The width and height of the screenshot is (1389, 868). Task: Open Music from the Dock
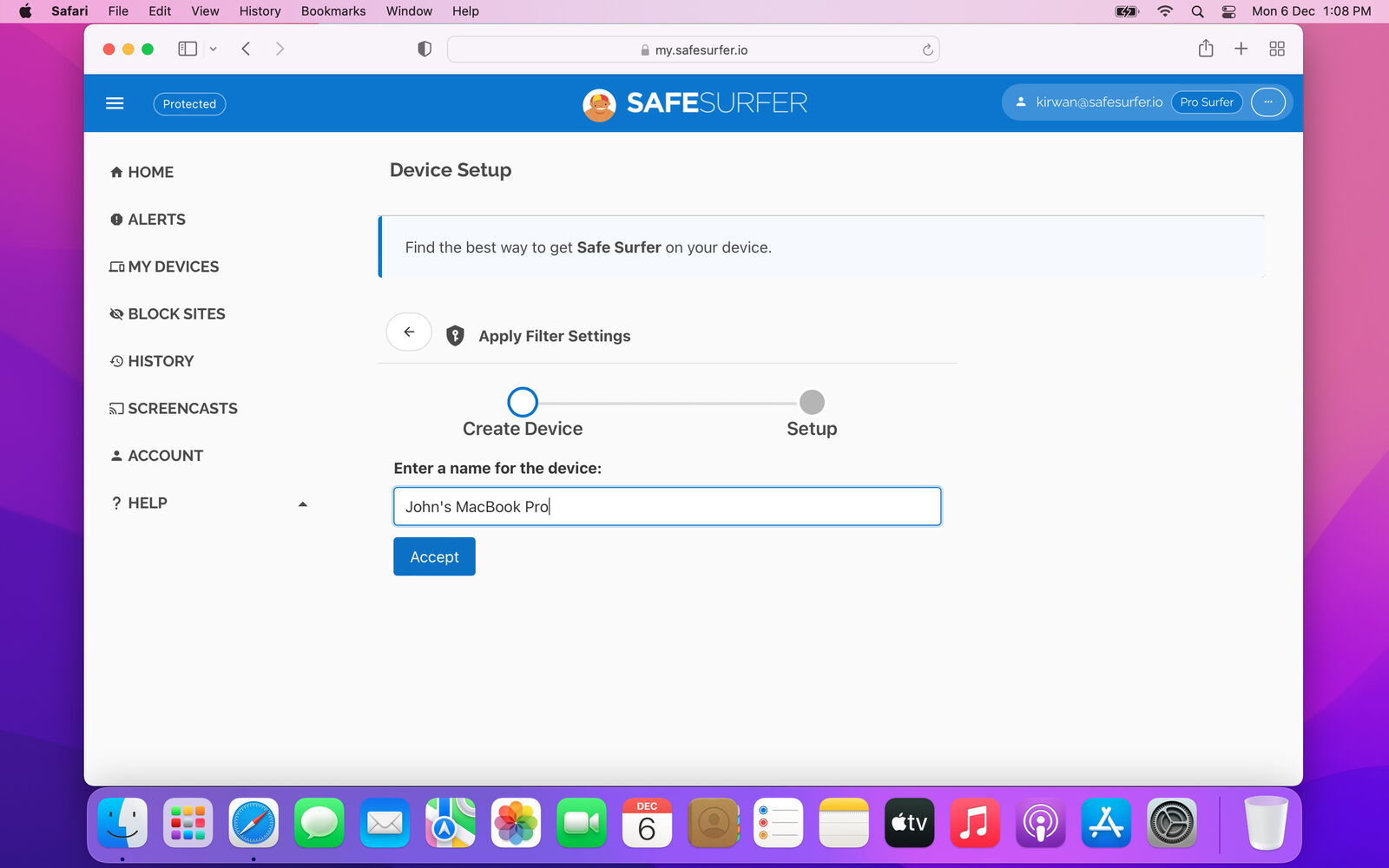(x=975, y=822)
